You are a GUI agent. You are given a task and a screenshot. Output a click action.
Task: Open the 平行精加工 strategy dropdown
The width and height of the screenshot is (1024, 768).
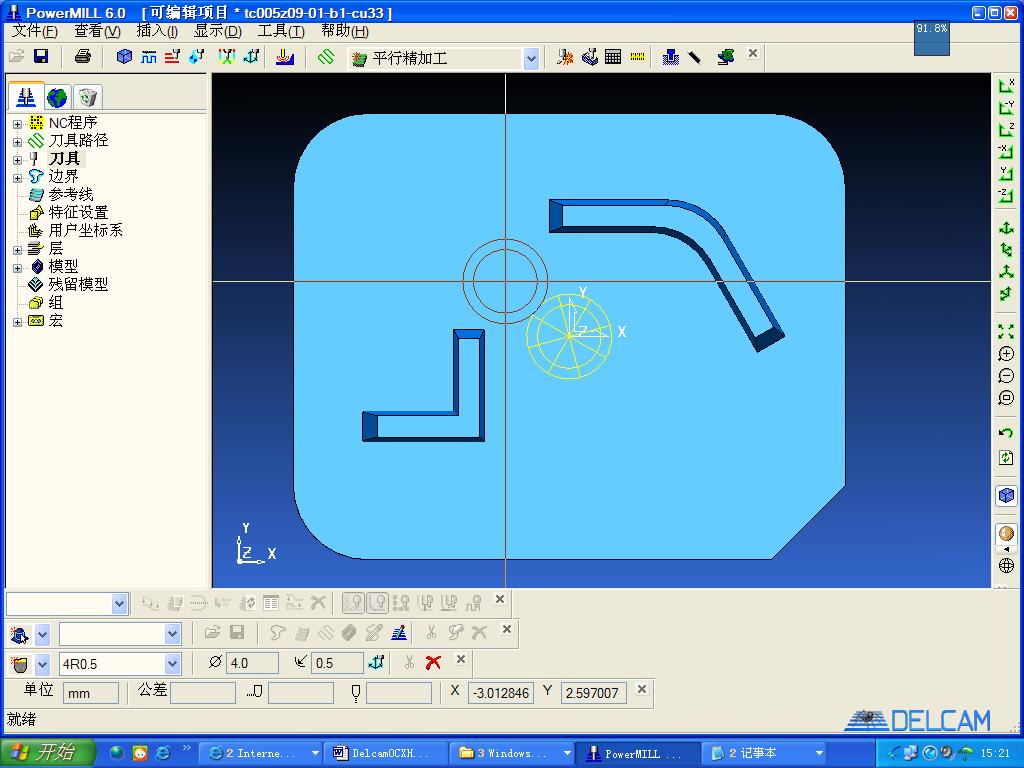531,59
